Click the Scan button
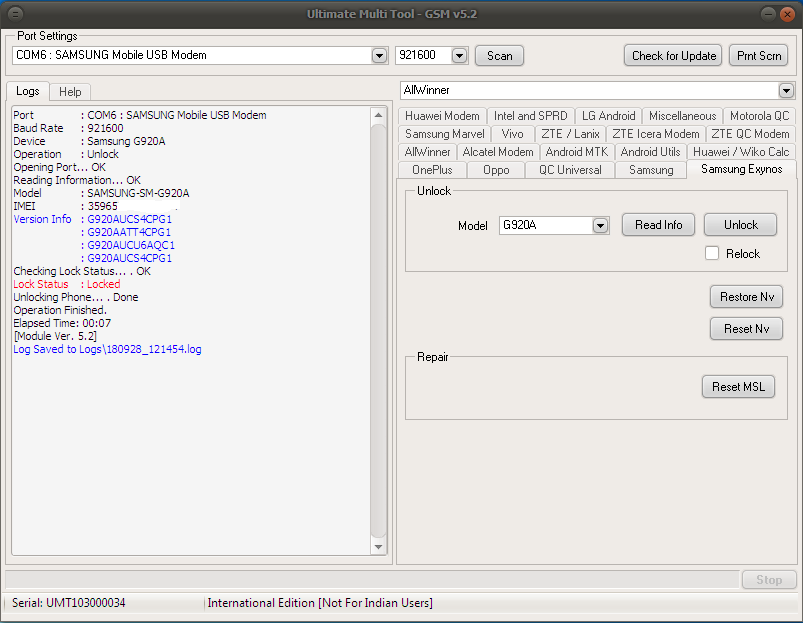Image resolution: width=803 pixels, height=623 pixels. 499,56
